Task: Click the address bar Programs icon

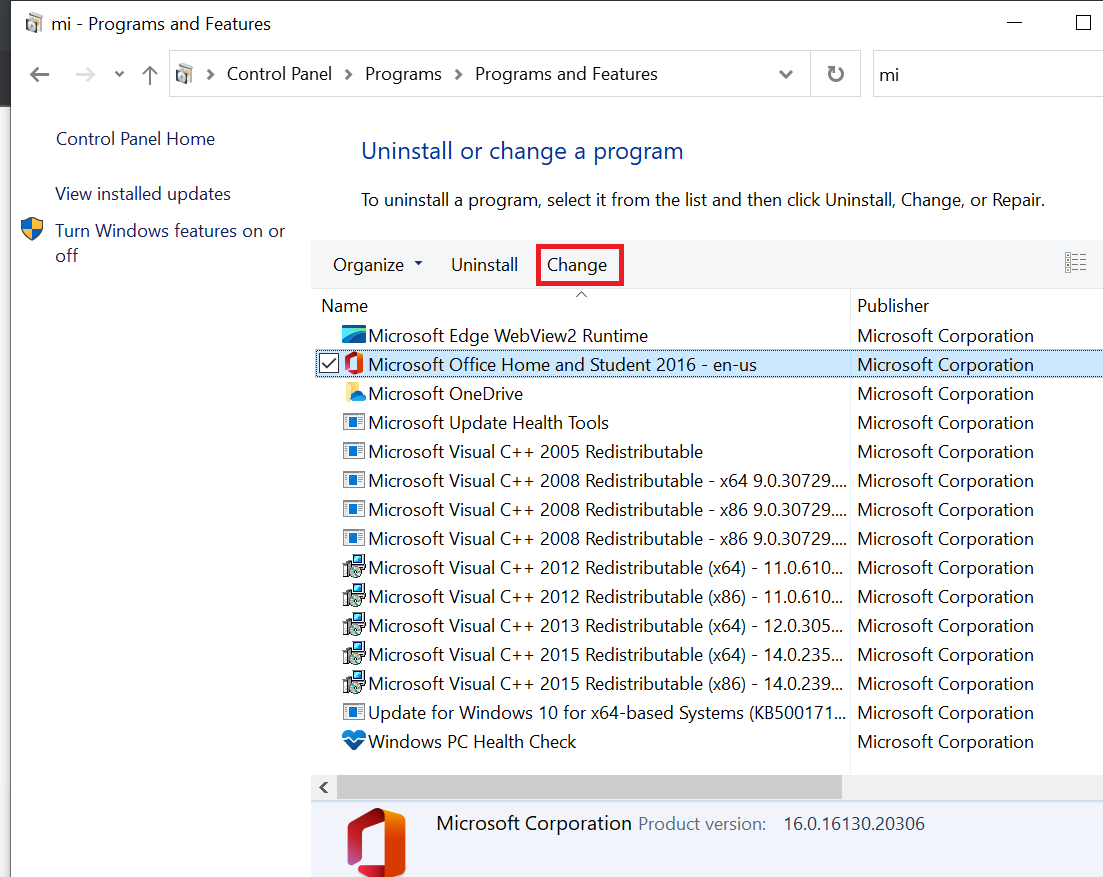Action: click(x=185, y=73)
